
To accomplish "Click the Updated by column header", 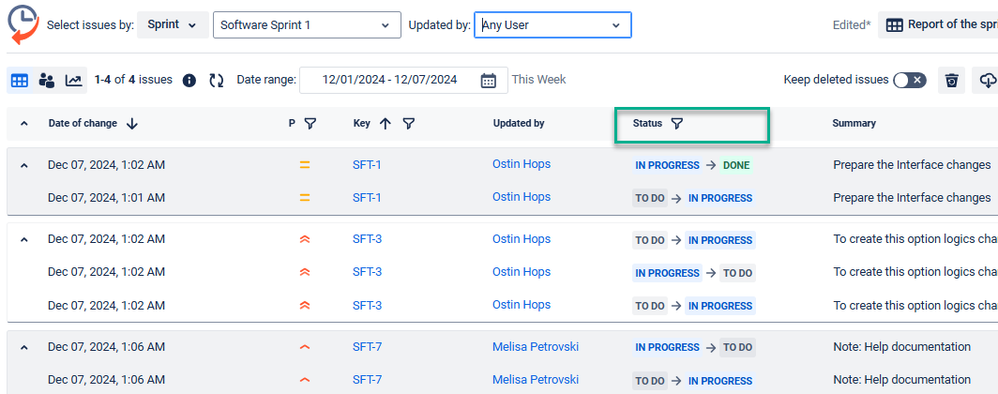I will (x=518, y=123).
